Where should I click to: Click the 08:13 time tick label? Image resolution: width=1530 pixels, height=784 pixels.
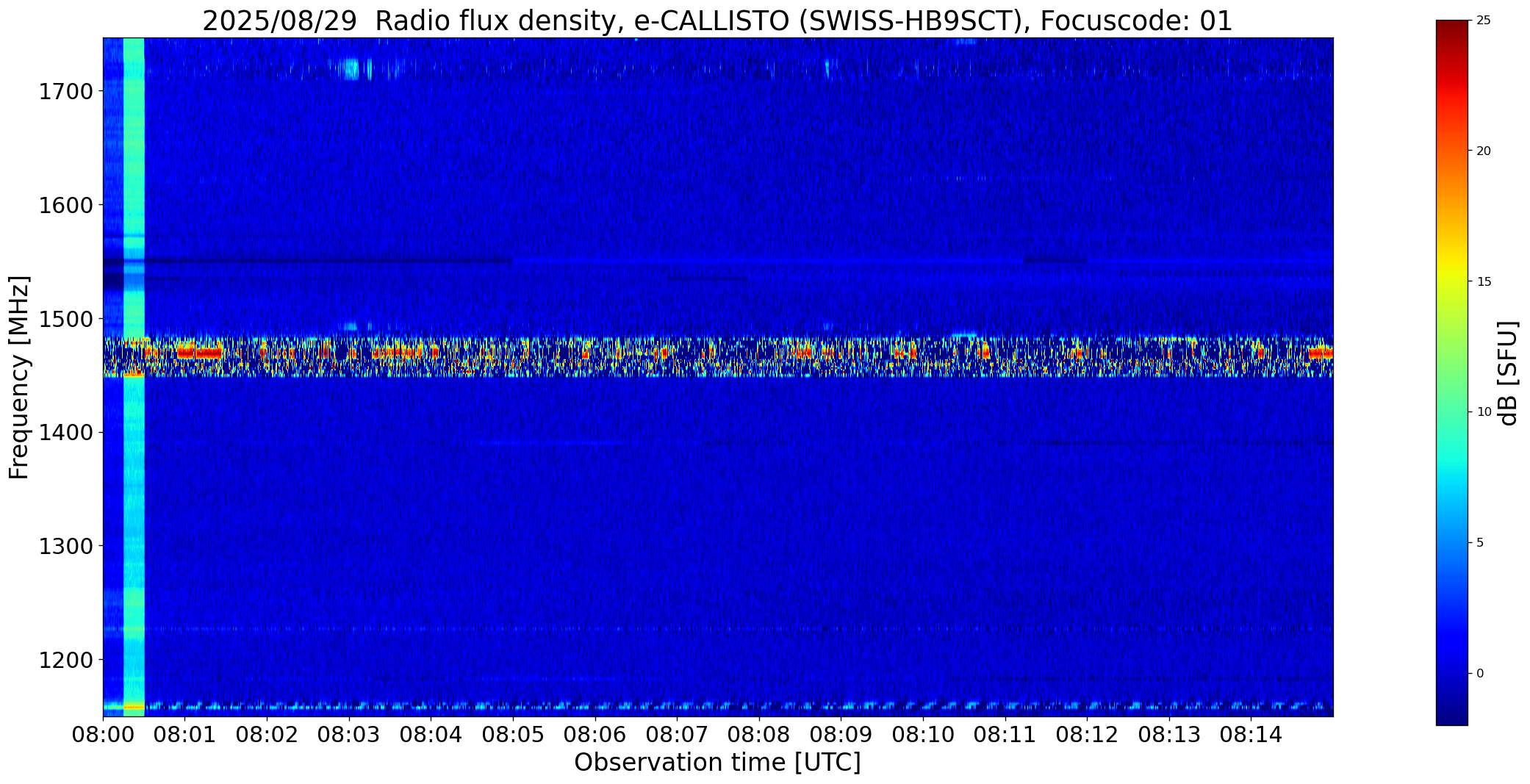coord(1169,734)
